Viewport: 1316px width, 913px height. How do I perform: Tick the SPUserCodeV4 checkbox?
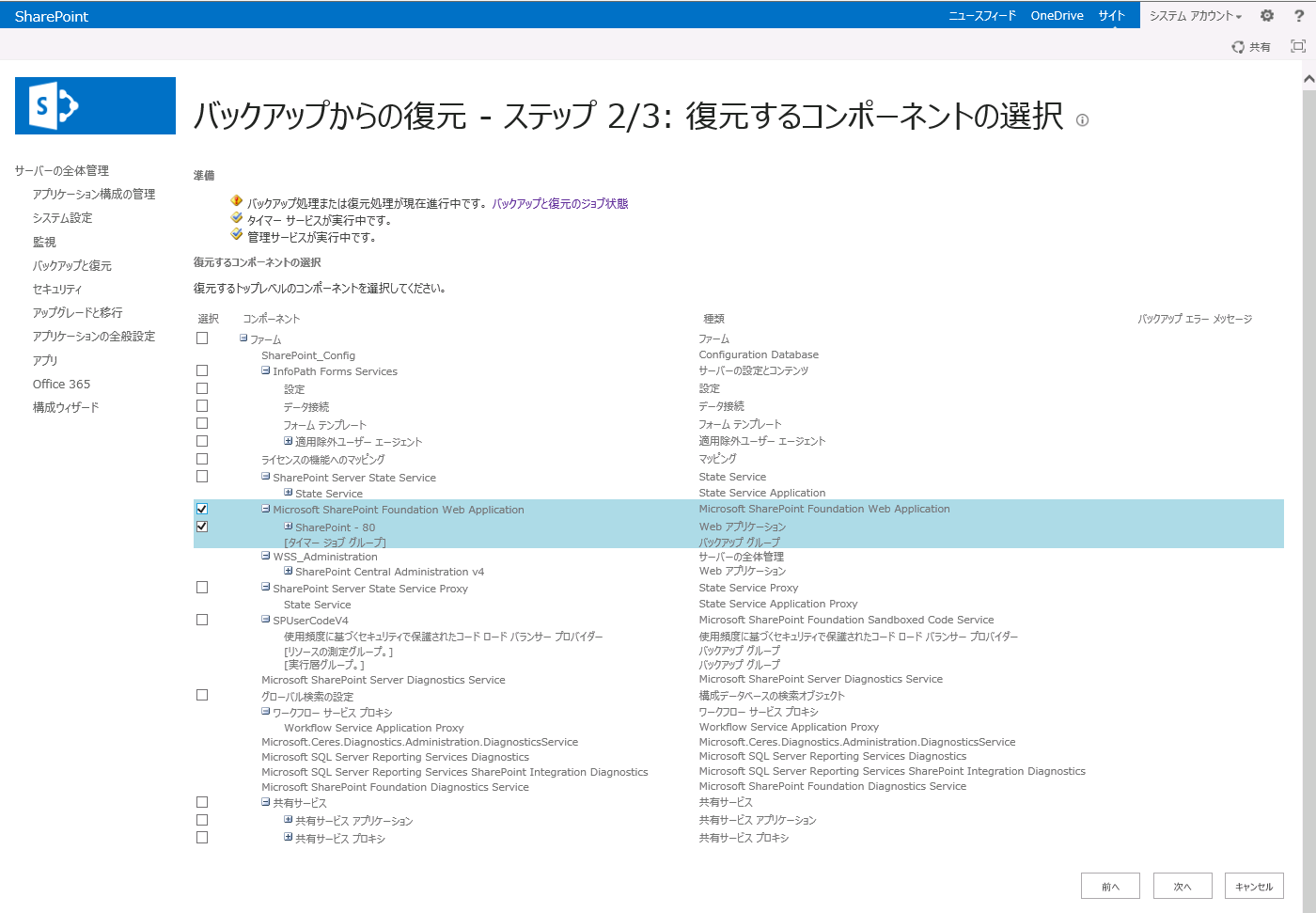[x=202, y=620]
